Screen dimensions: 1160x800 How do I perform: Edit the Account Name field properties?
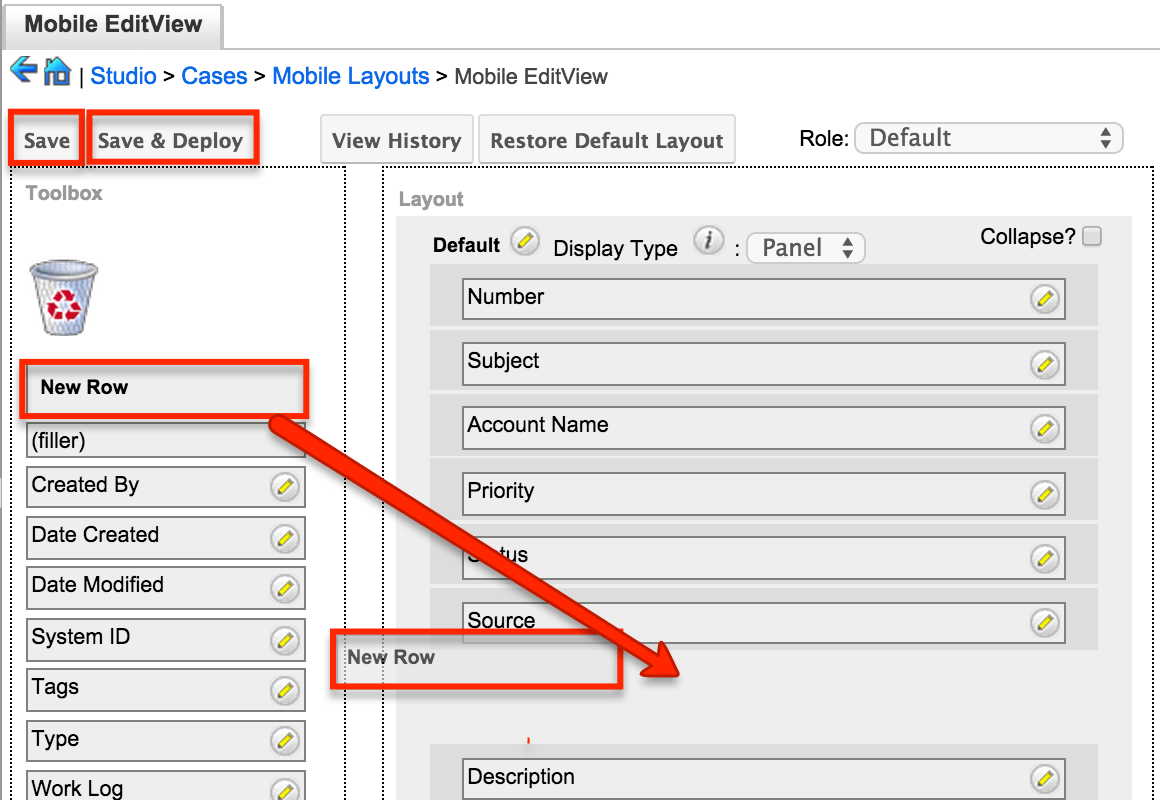pyautogui.click(x=1045, y=428)
